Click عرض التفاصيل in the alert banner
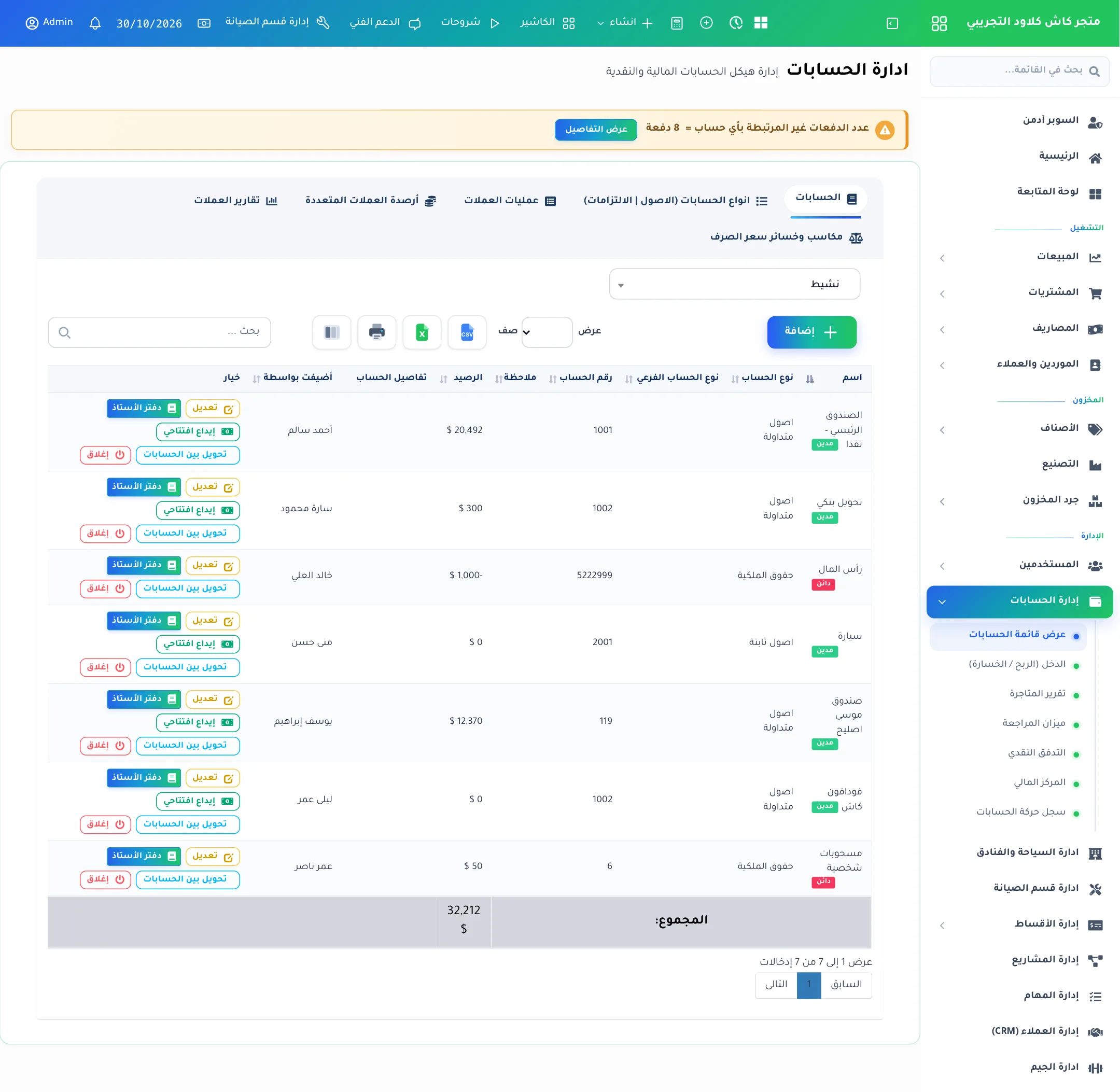Screen dimensions: 1120x1092 pyautogui.click(x=596, y=130)
